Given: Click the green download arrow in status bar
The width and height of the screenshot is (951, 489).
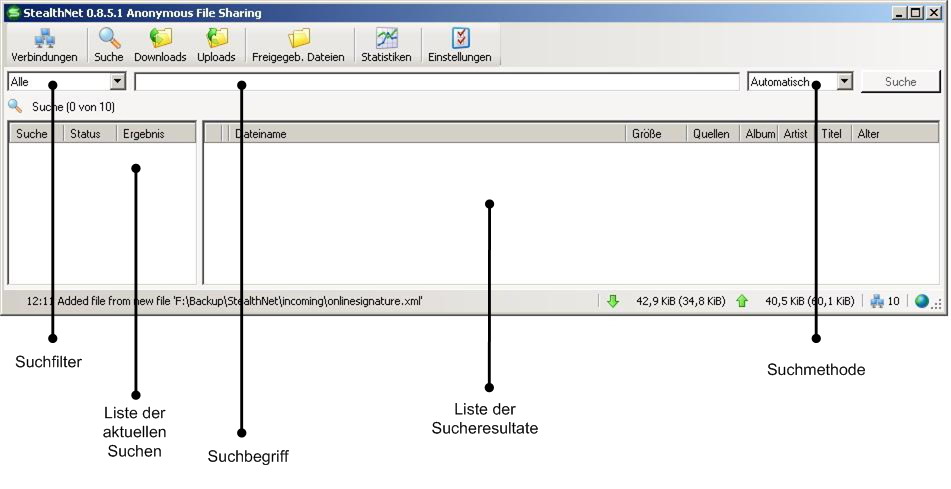Looking at the screenshot, I should [613, 301].
